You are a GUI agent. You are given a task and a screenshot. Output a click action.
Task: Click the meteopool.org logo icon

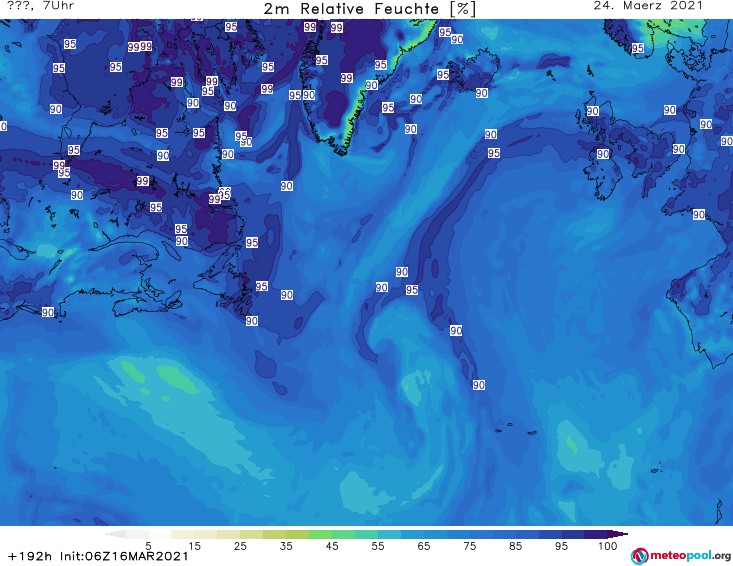639,556
